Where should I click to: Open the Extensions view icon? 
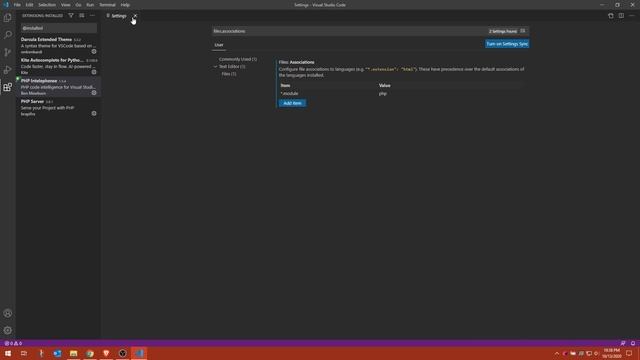tap(8, 87)
